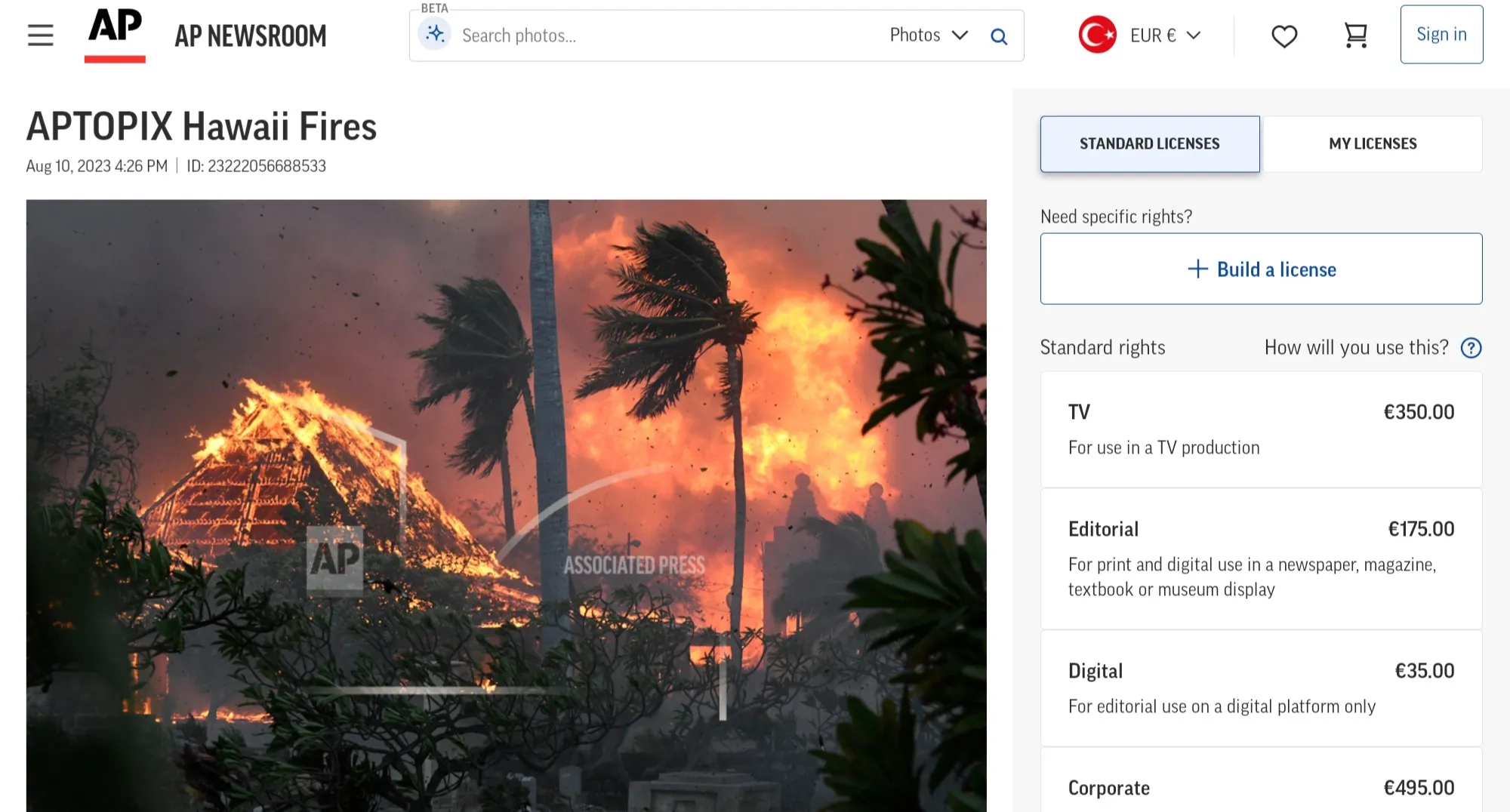Click the search magnifier icon
Viewport: 1510px width, 812px height.
(1000, 35)
